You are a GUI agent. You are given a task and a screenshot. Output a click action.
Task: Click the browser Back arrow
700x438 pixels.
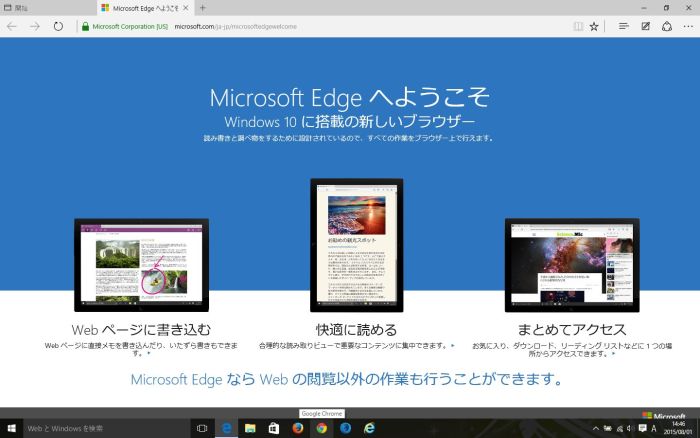point(11,26)
